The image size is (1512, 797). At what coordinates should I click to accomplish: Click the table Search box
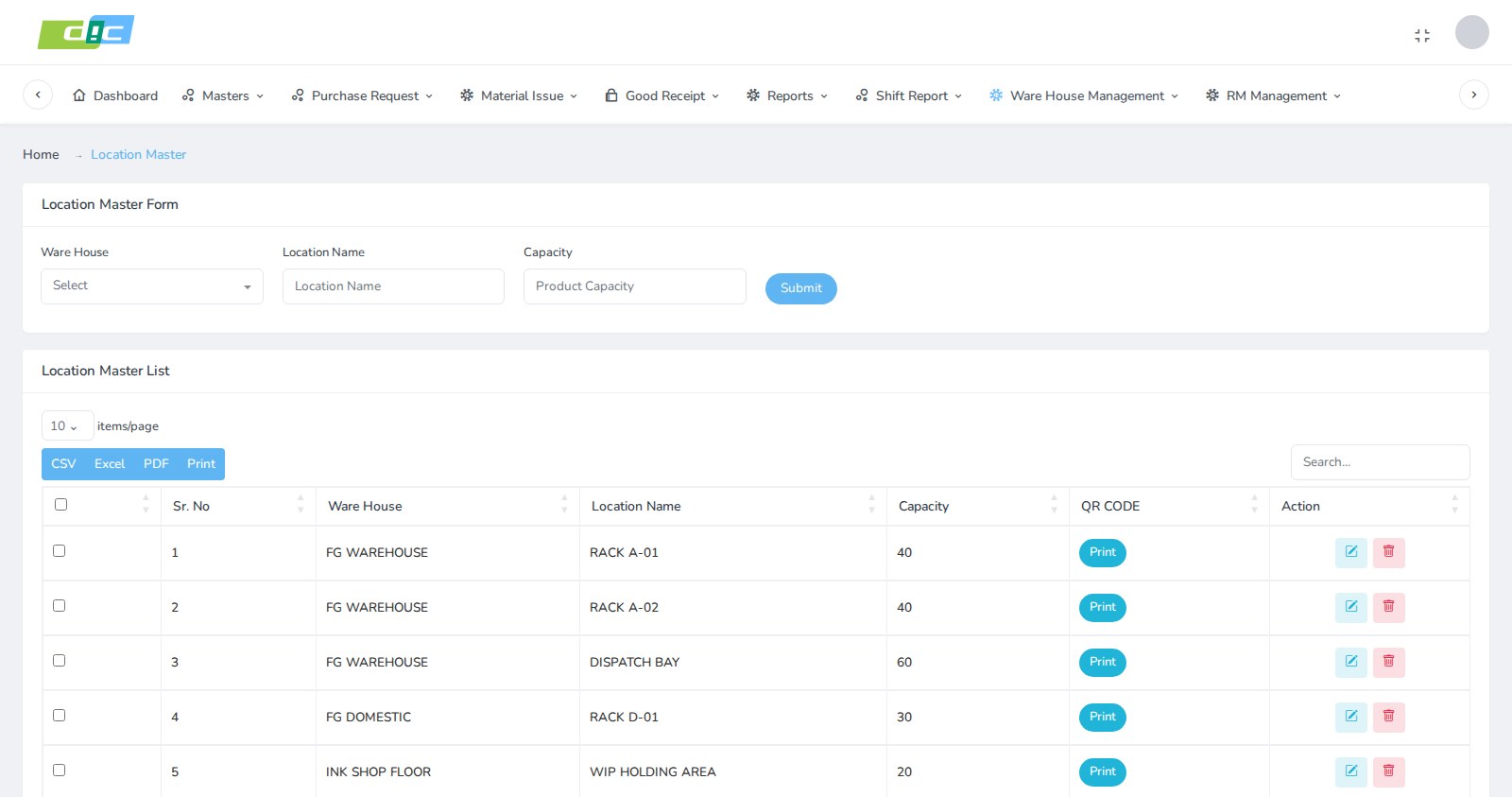click(1380, 462)
